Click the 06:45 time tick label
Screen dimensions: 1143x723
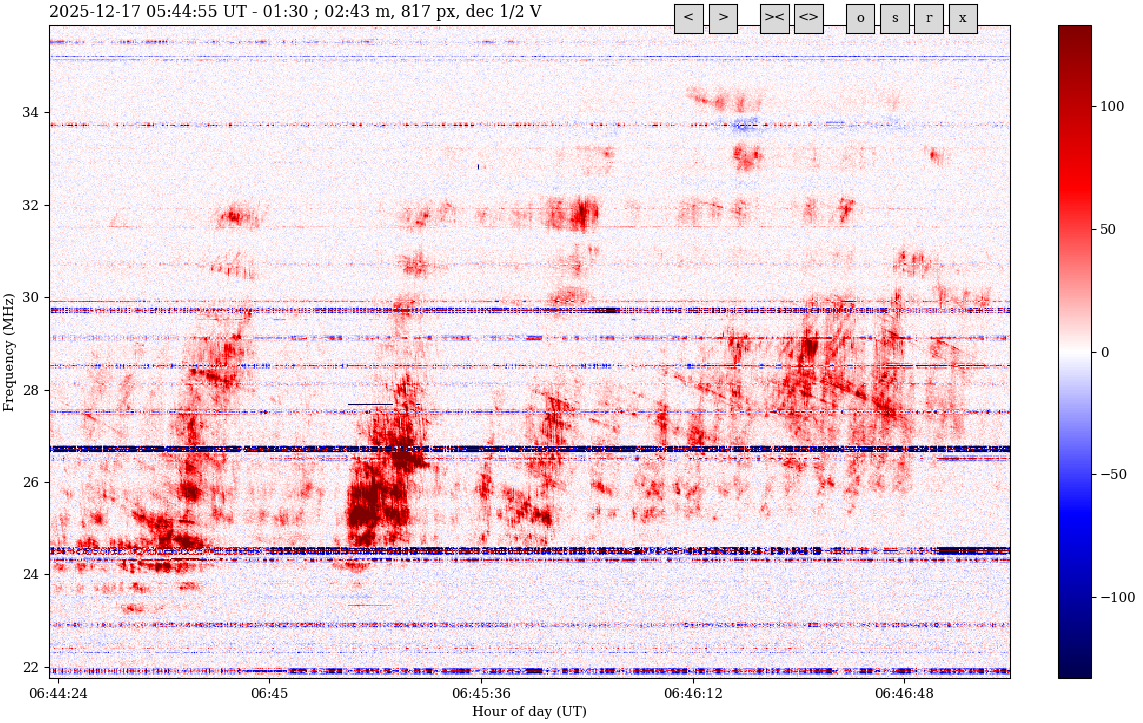coord(270,693)
